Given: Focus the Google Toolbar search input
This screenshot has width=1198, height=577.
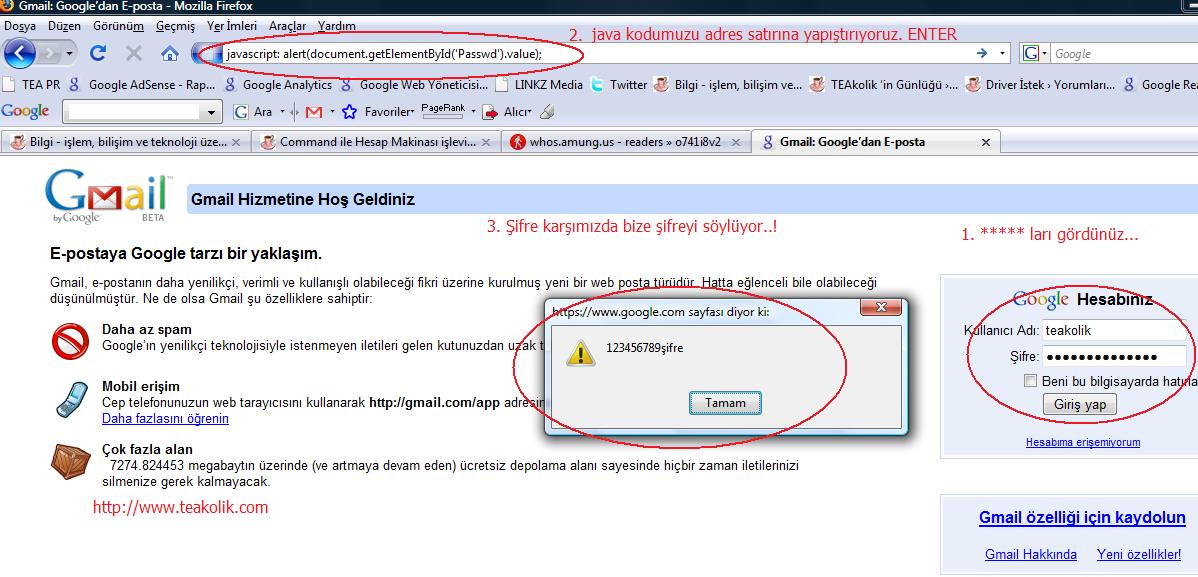Looking at the screenshot, I should (x=134, y=112).
